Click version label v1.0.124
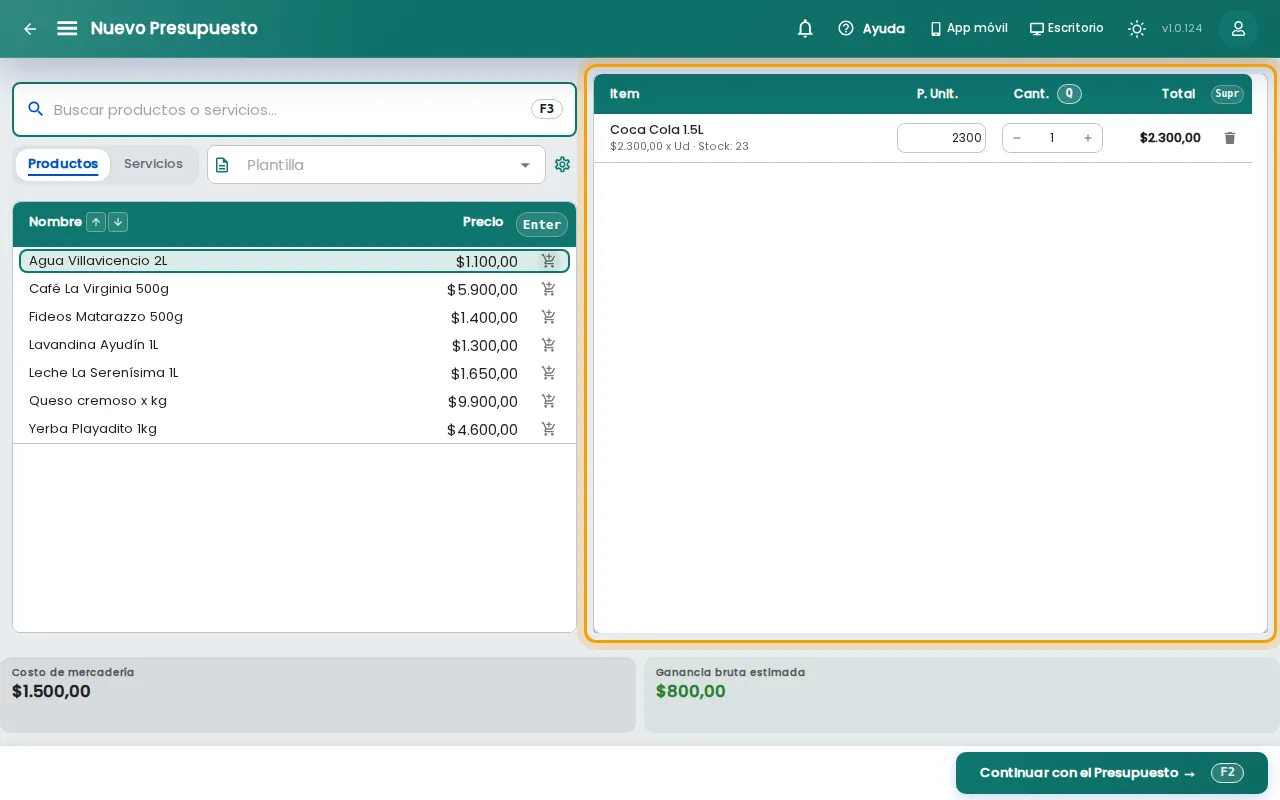The height and width of the screenshot is (800, 1280). tap(1182, 28)
